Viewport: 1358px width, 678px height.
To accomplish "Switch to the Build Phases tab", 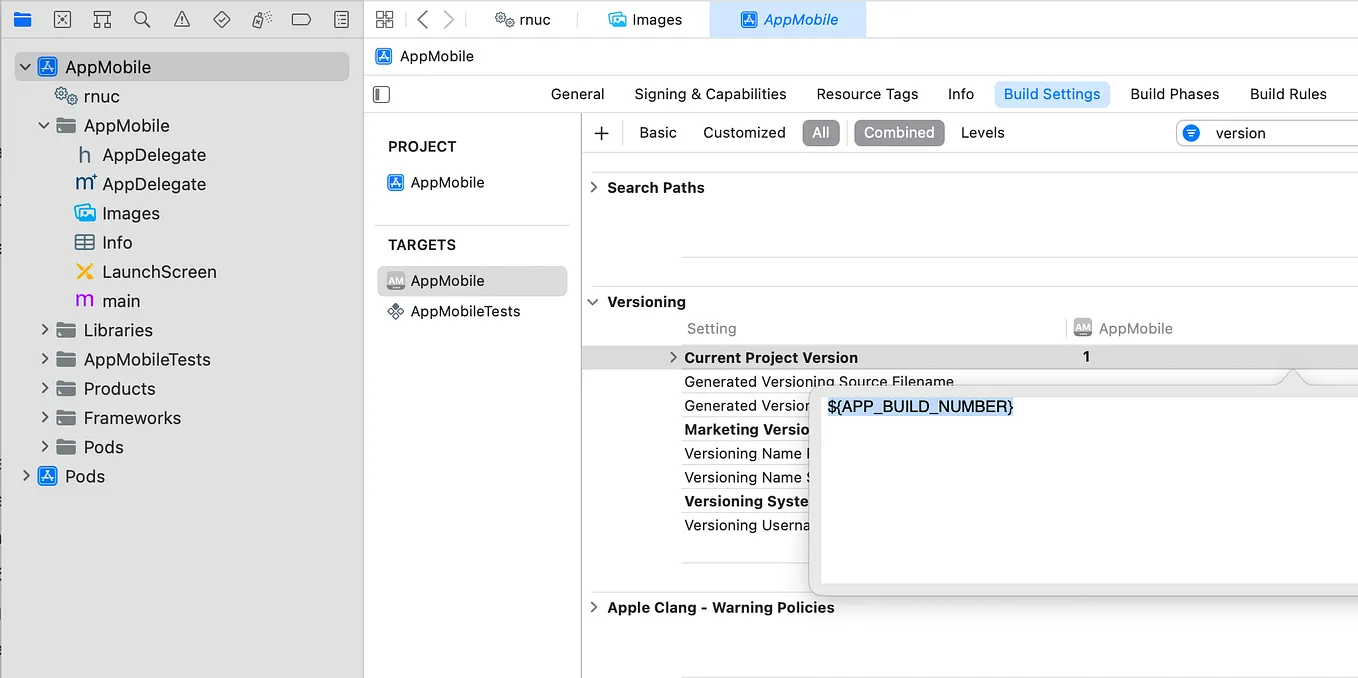I will tap(1175, 94).
